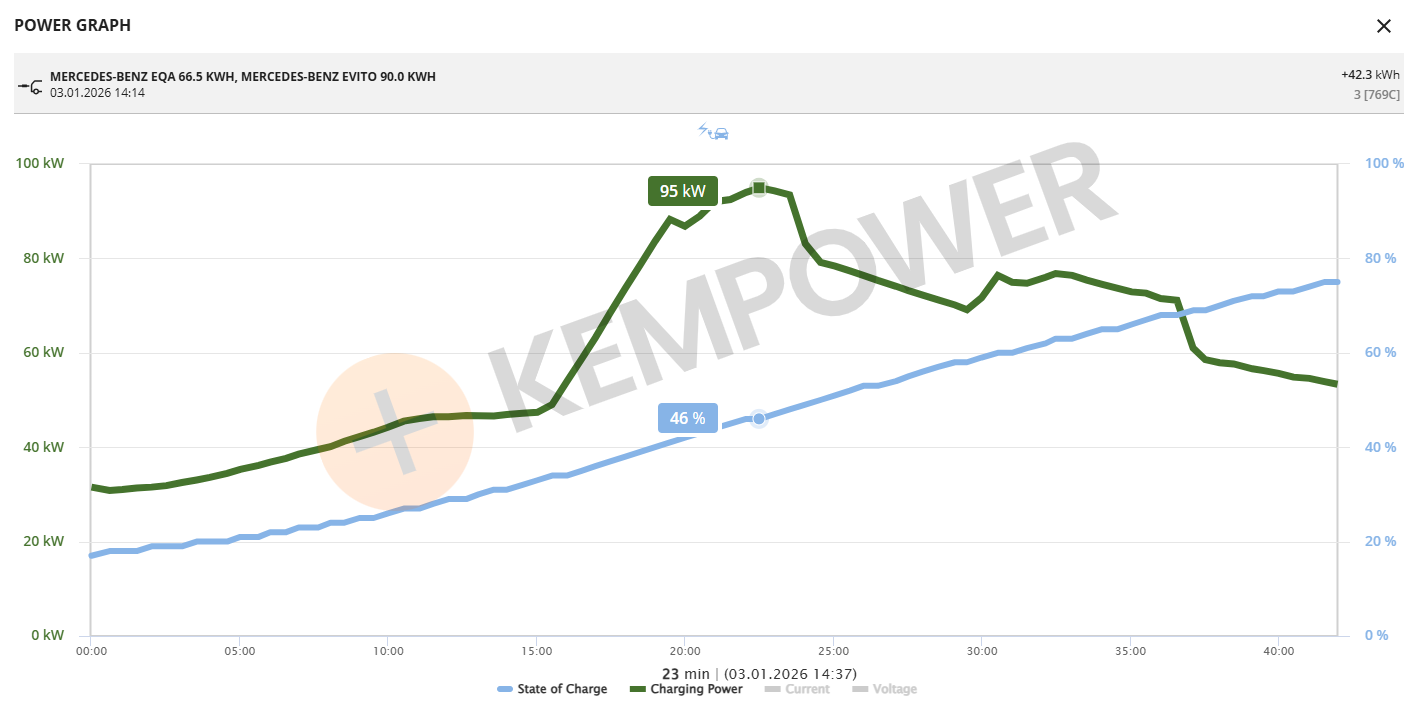This screenshot has height=722, width=1414.
Task: Click the +42.3 kWh energy value
Action: tap(1370, 75)
